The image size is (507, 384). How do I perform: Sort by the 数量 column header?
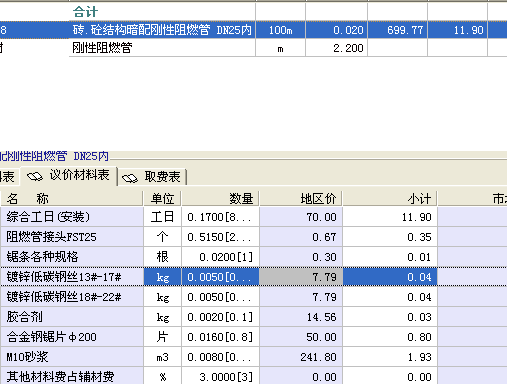(x=220, y=199)
